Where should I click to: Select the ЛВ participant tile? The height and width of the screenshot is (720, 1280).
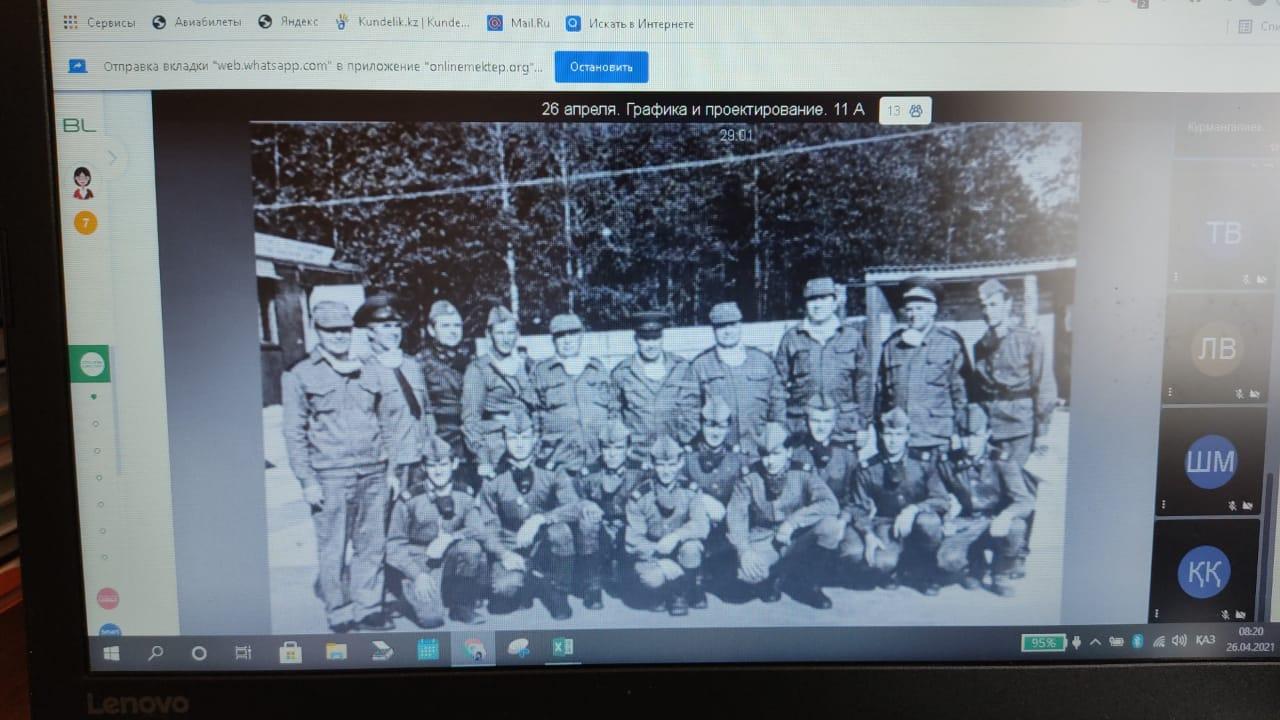1216,349
